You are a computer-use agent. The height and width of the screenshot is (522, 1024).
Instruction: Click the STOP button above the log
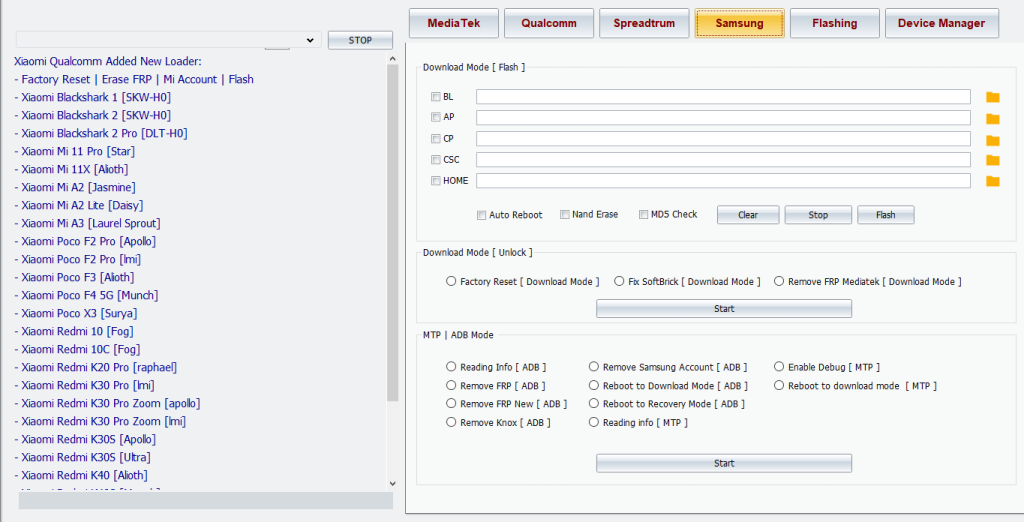tap(360, 40)
